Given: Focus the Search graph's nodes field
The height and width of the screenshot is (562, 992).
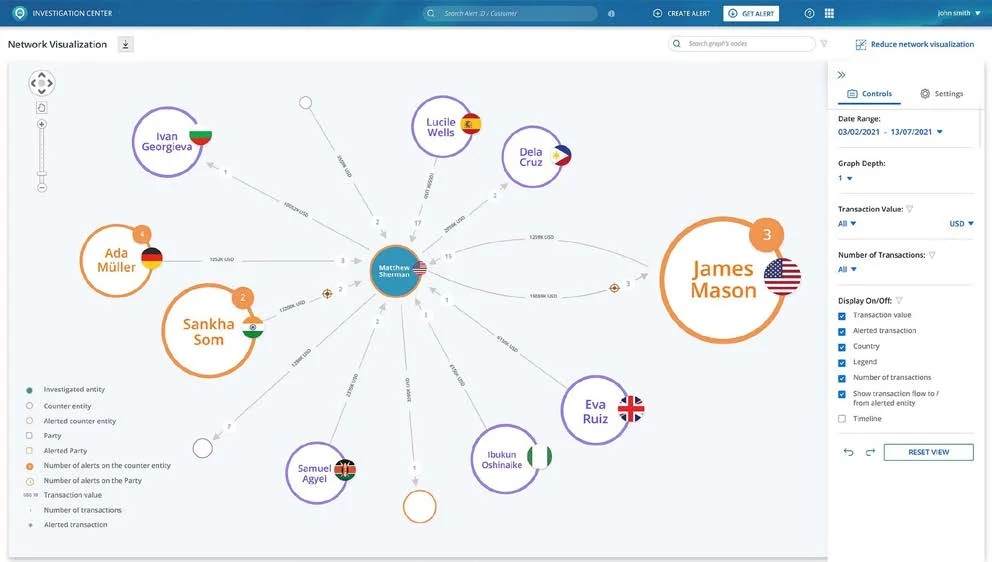Looking at the screenshot, I should coord(741,44).
